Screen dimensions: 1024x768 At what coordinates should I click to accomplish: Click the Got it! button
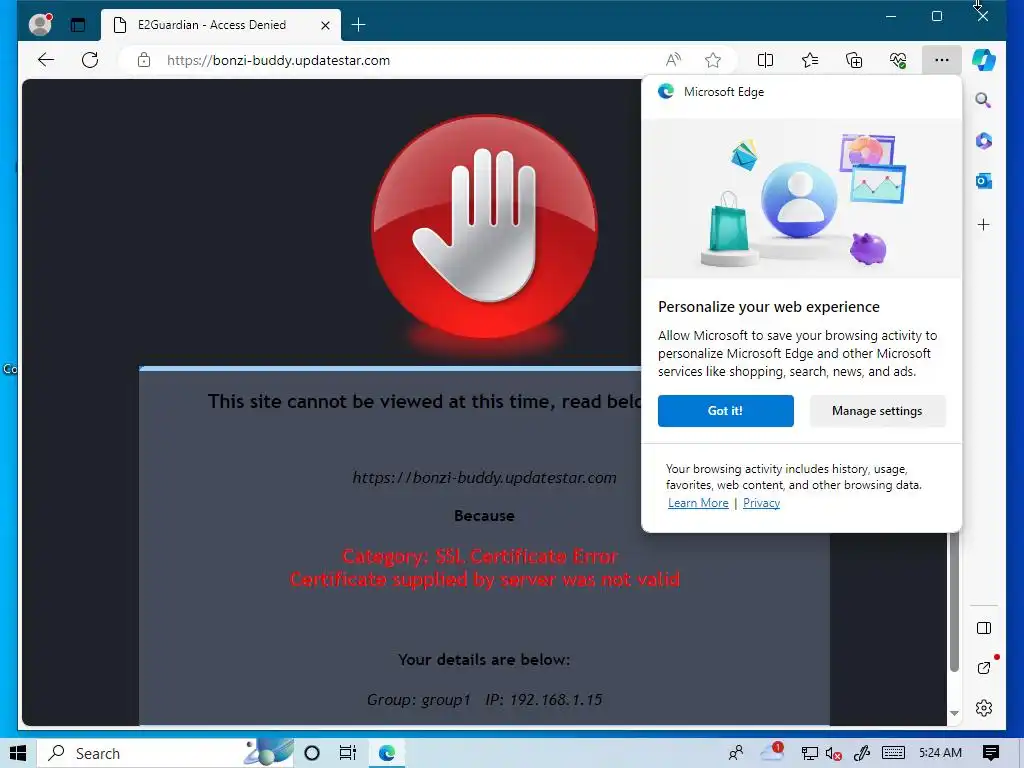pyautogui.click(x=726, y=411)
